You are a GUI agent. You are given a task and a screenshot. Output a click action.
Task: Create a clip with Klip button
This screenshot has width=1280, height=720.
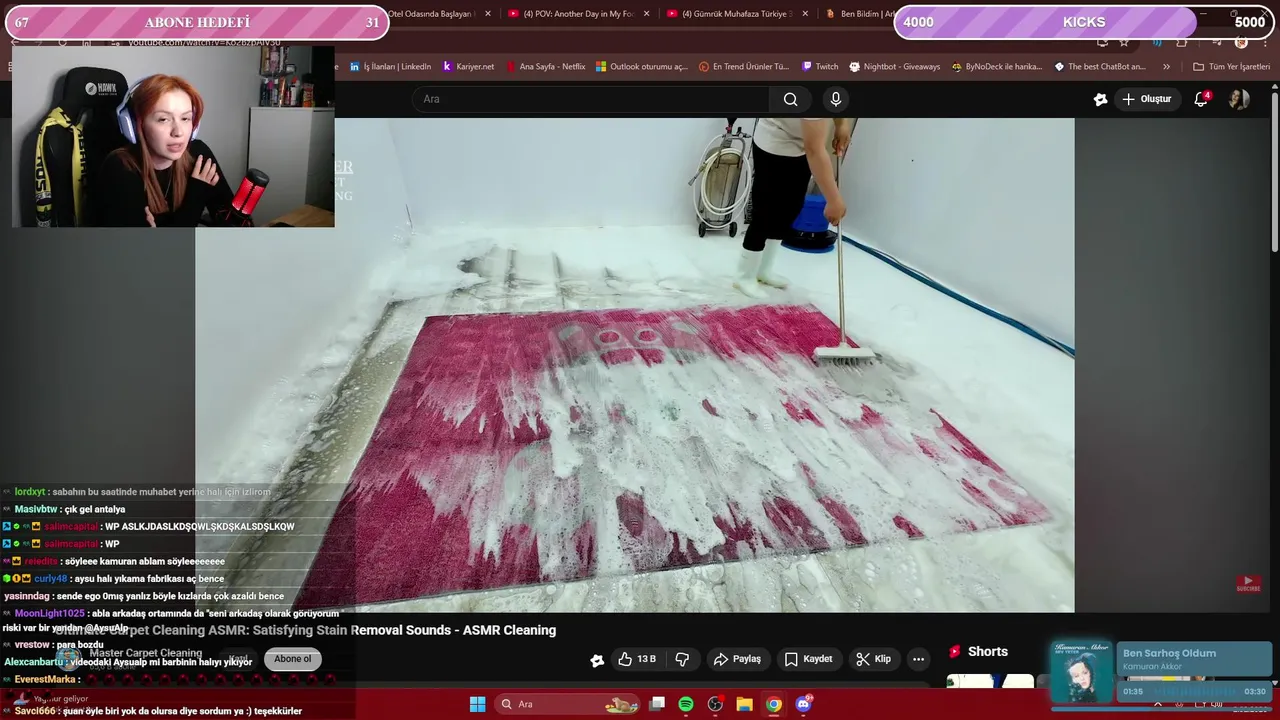click(873, 659)
